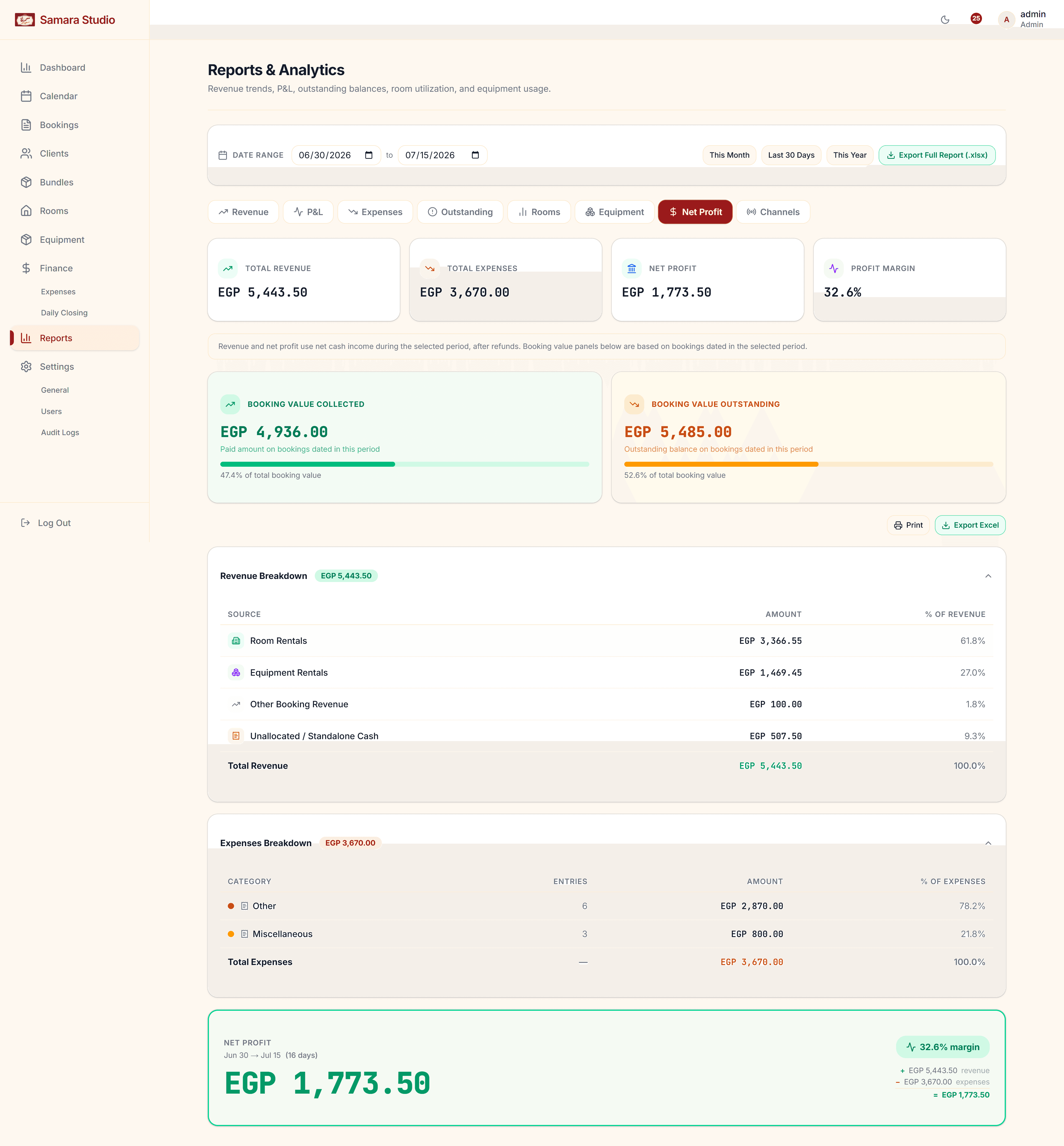Open Bundles page
The image size is (1064, 1146).
(75, 182)
